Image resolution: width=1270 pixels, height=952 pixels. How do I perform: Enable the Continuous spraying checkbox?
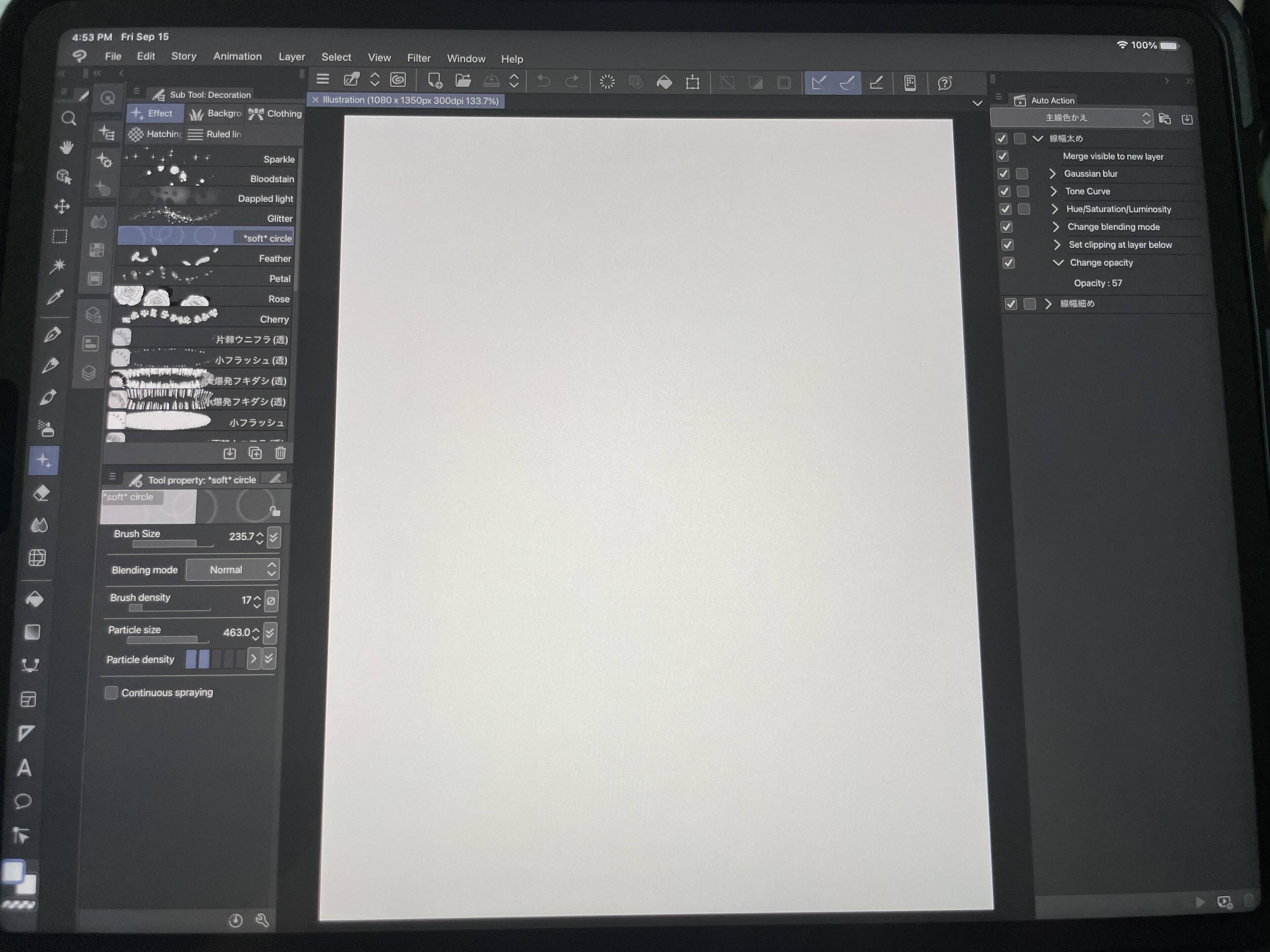pyautogui.click(x=111, y=693)
